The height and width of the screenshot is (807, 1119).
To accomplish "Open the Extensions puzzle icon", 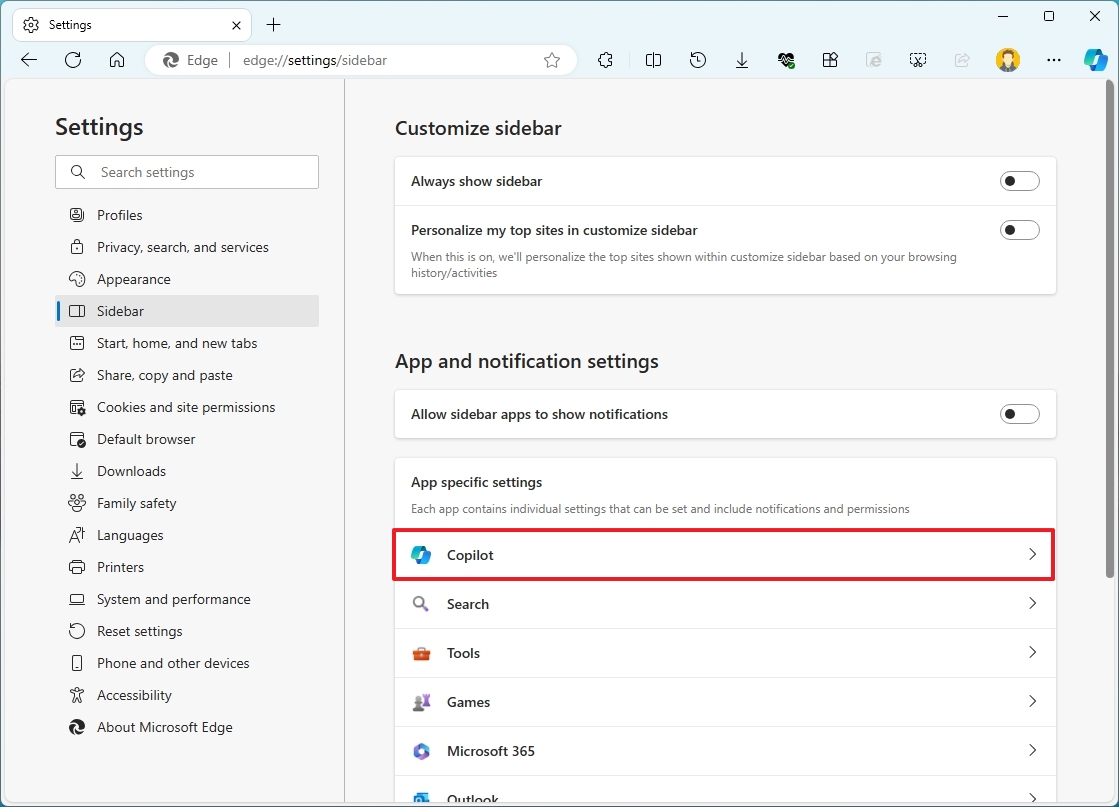I will click(605, 60).
